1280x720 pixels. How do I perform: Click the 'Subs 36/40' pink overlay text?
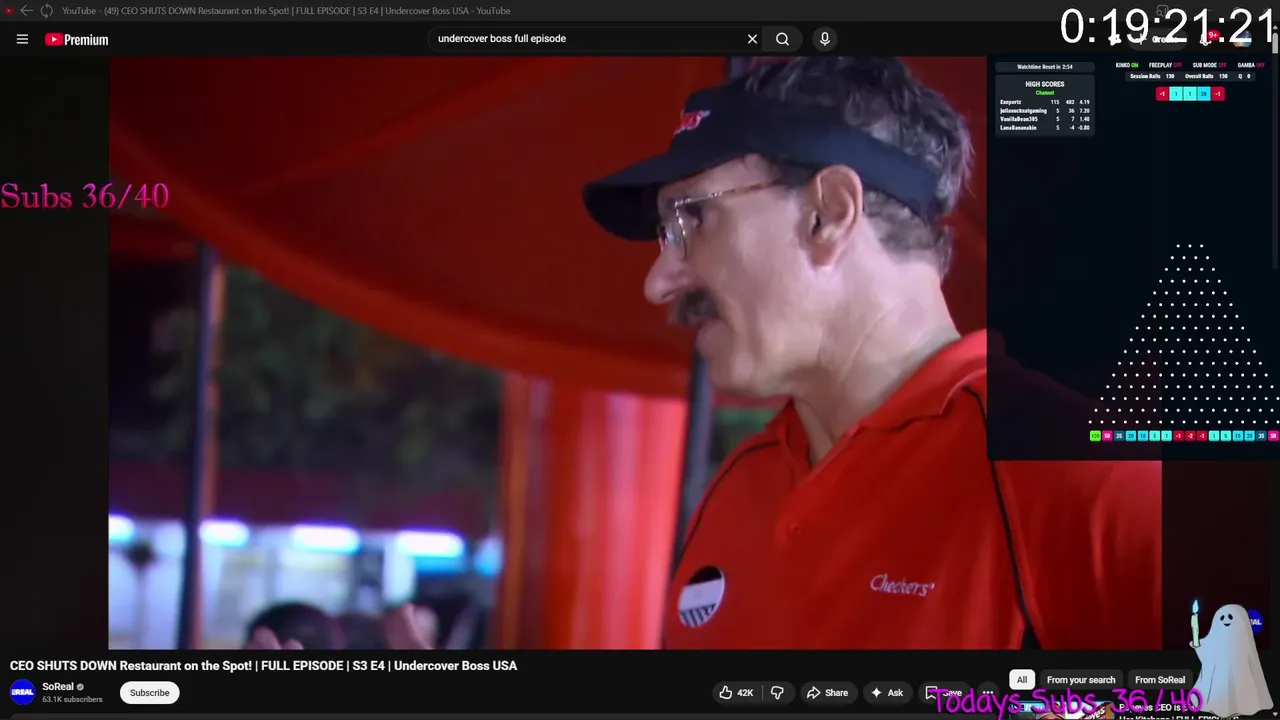coord(85,196)
